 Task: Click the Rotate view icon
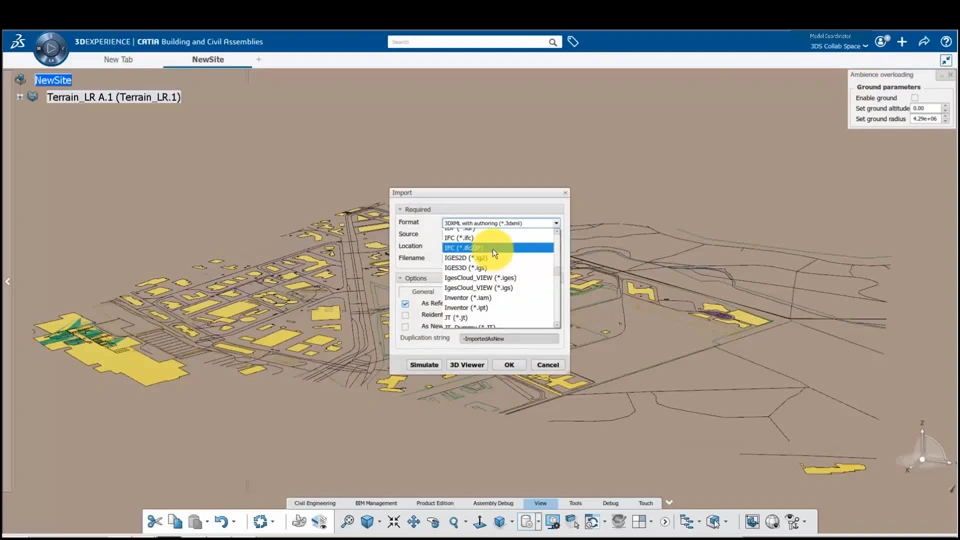[433, 522]
